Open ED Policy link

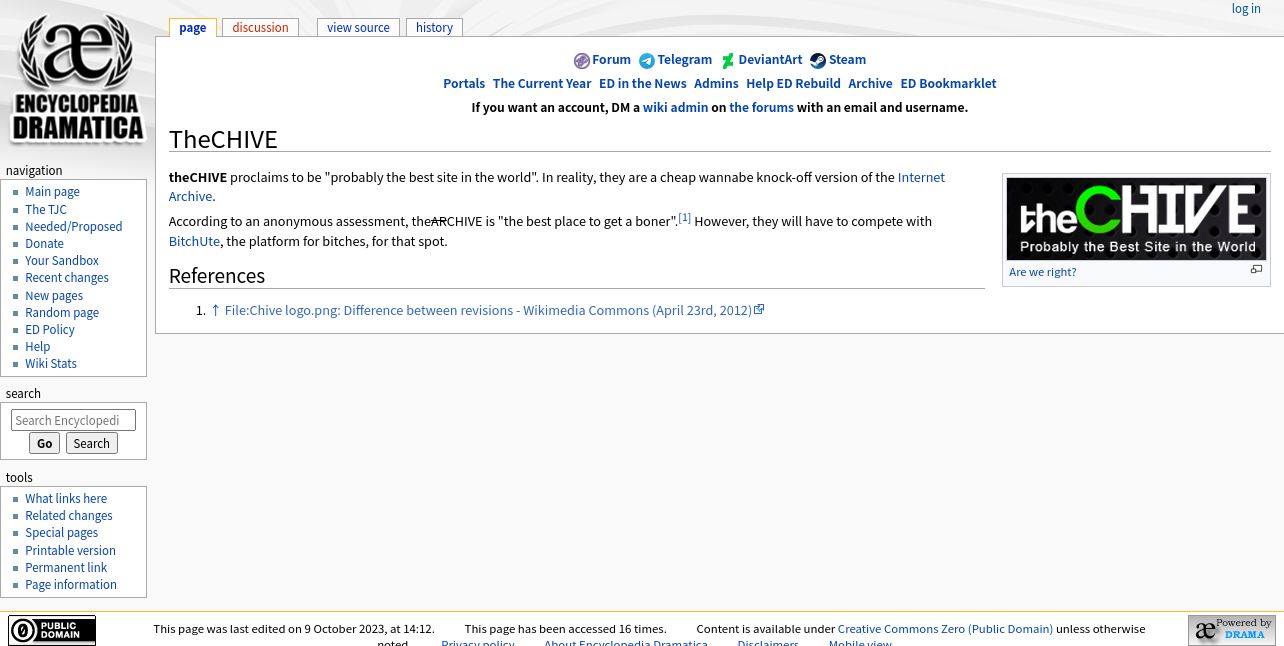(50, 330)
